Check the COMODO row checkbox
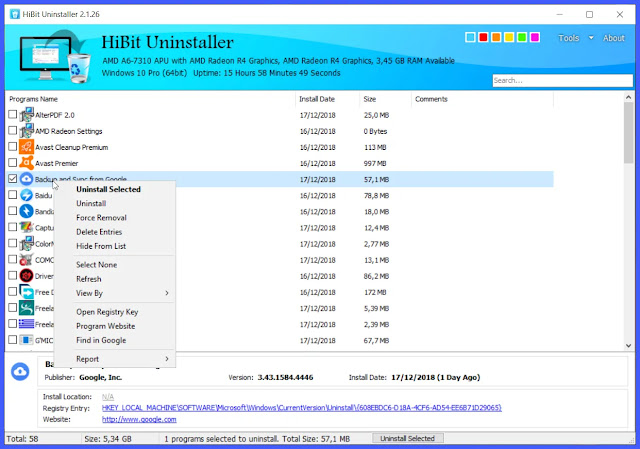This screenshot has height=449, width=640. [x=13, y=259]
